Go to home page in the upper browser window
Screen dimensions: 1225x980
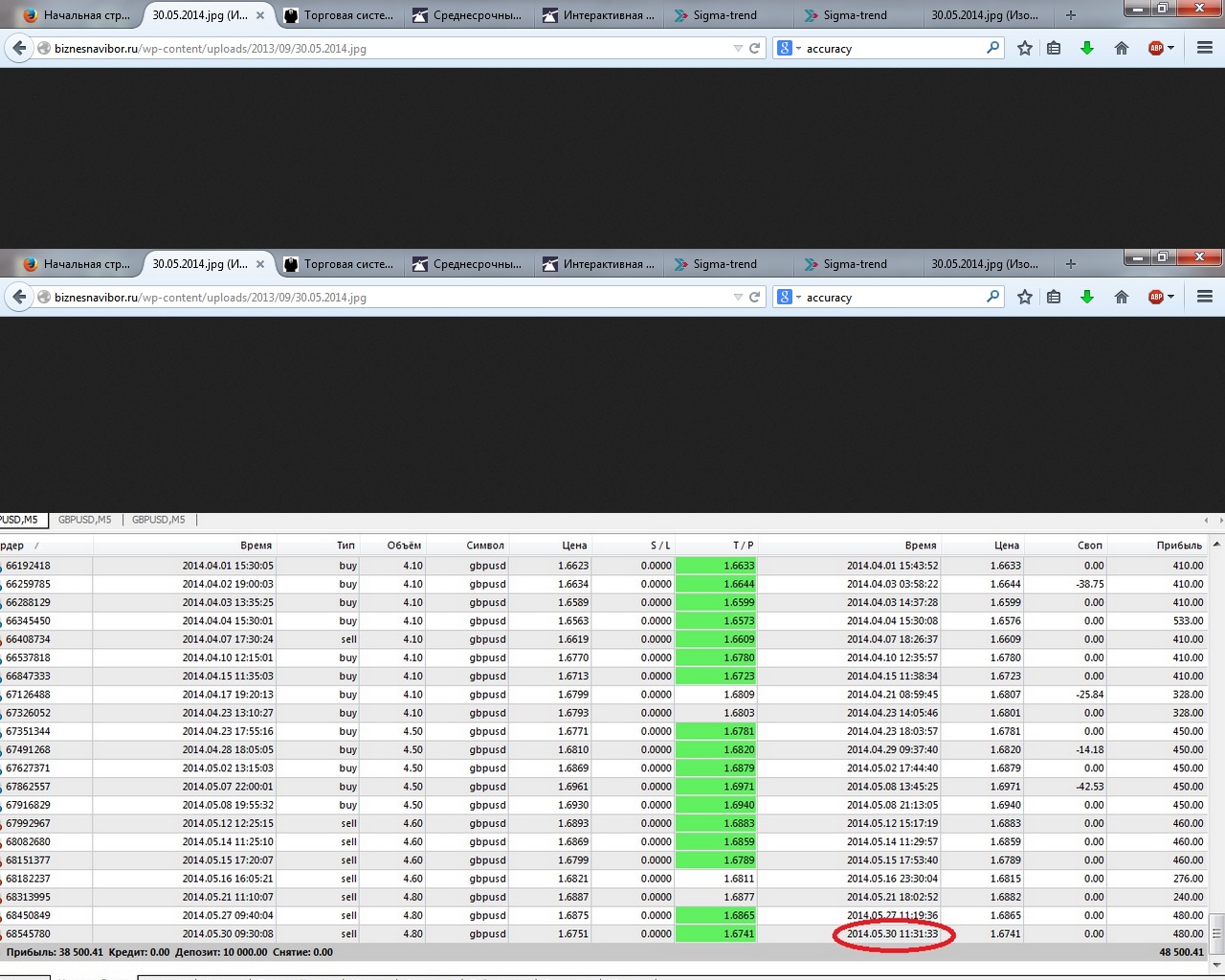[1122, 48]
